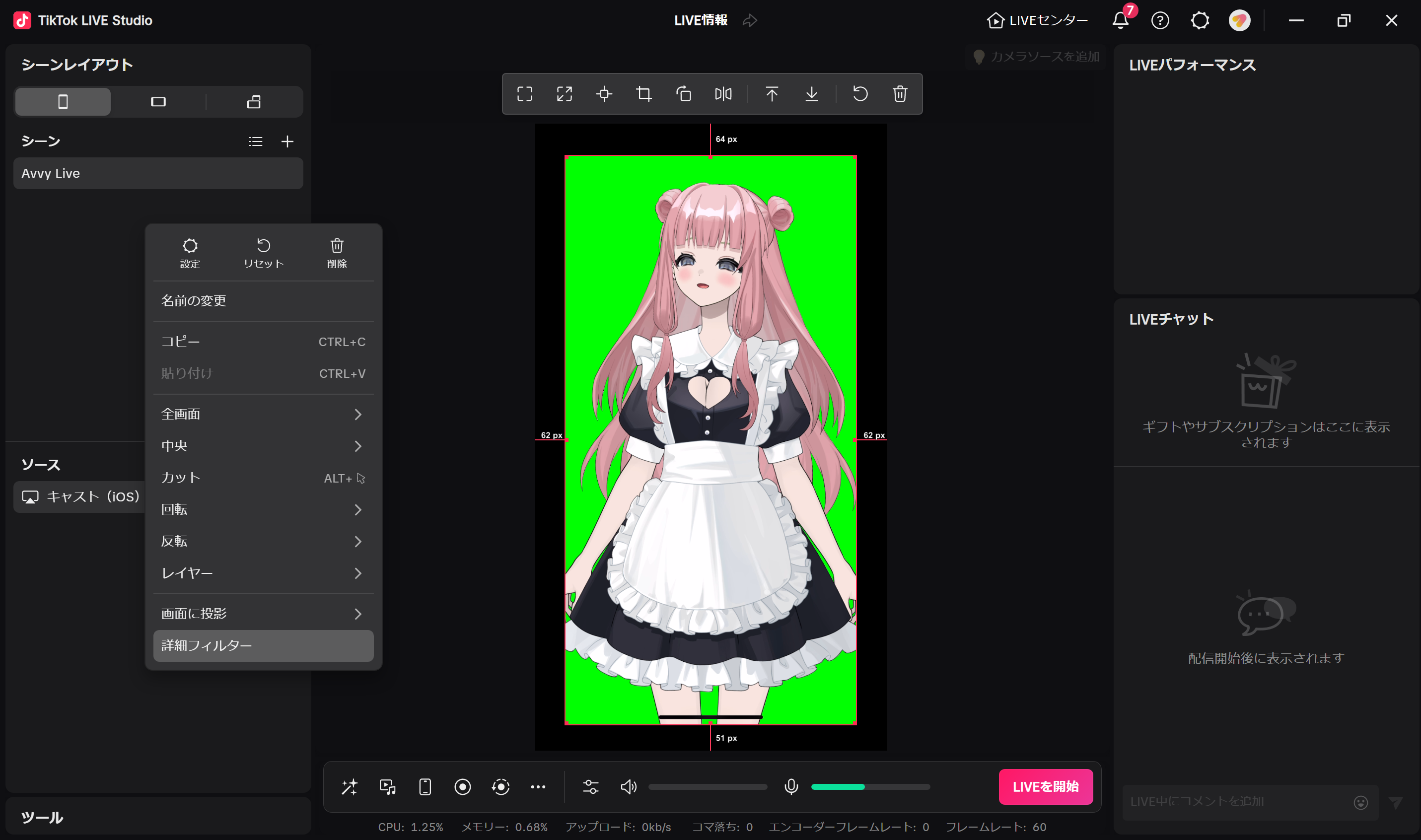The width and height of the screenshot is (1421, 840).
Task: Click the emoji icon in comment box
Action: point(1361,802)
